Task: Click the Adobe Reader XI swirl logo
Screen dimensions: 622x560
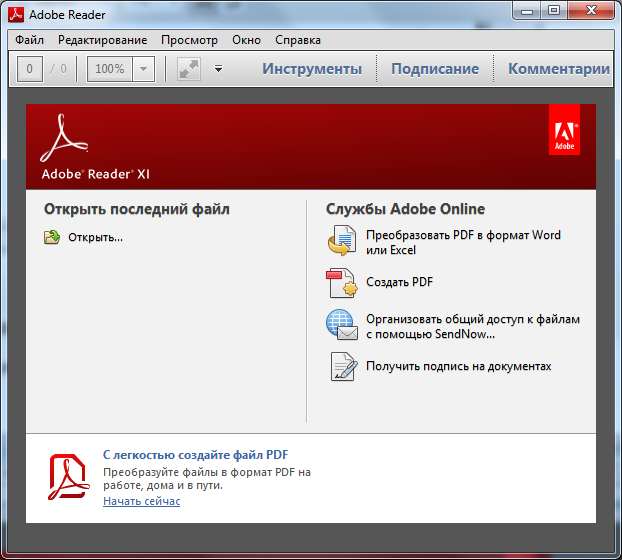Action: (64, 138)
